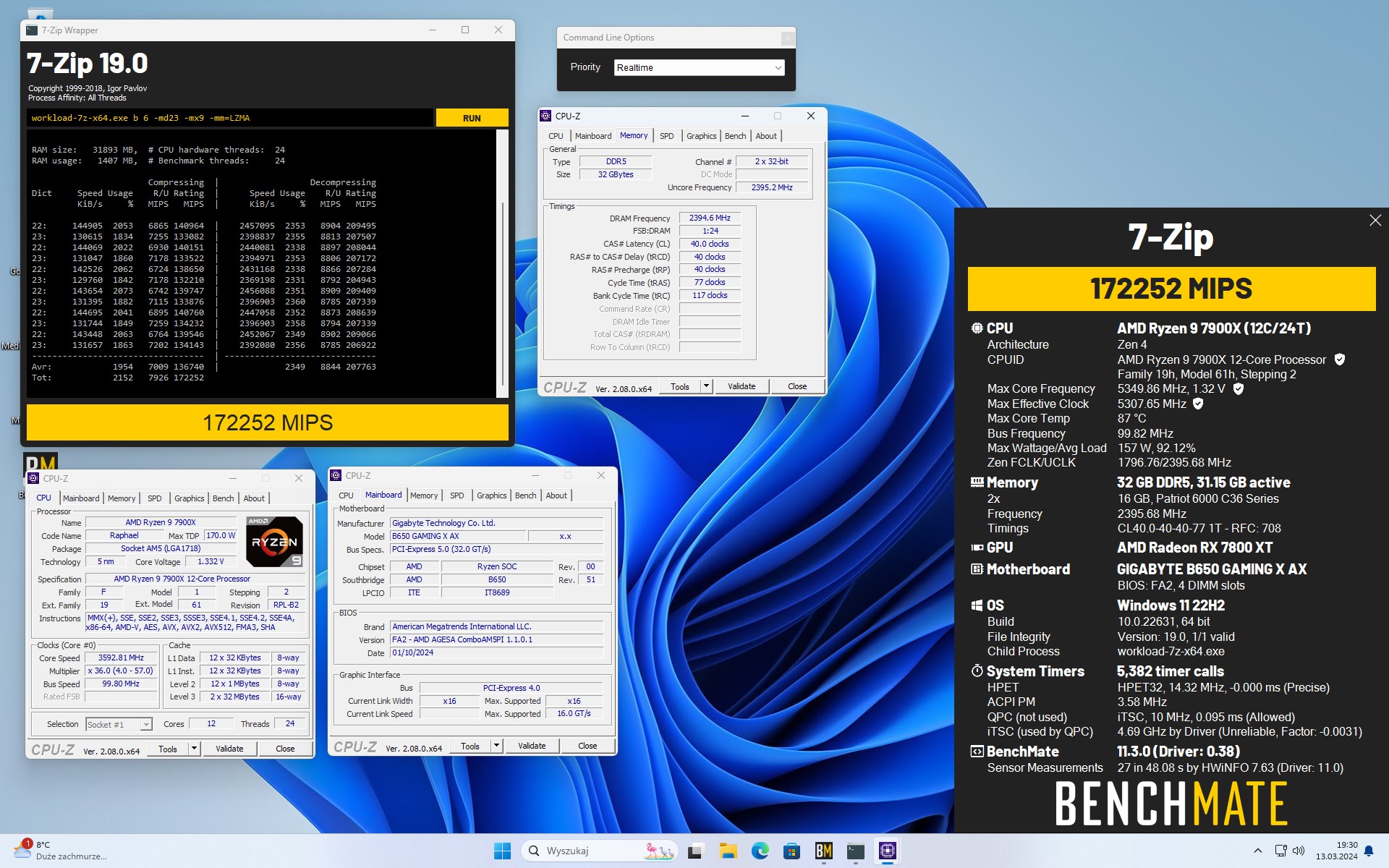The height and width of the screenshot is (868, 1389).
Task: Open Tools arrow in CPU-Z Mainboard window
Action: [x=496, y=746]
